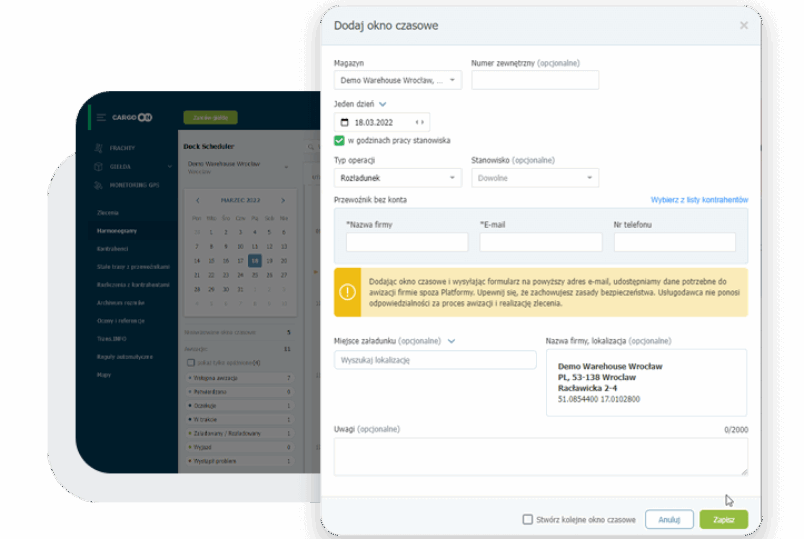Image resolution: width=804 pixels, height=539 pixels.
Task: Go to next month in calendar
Action: pos(283,200)
